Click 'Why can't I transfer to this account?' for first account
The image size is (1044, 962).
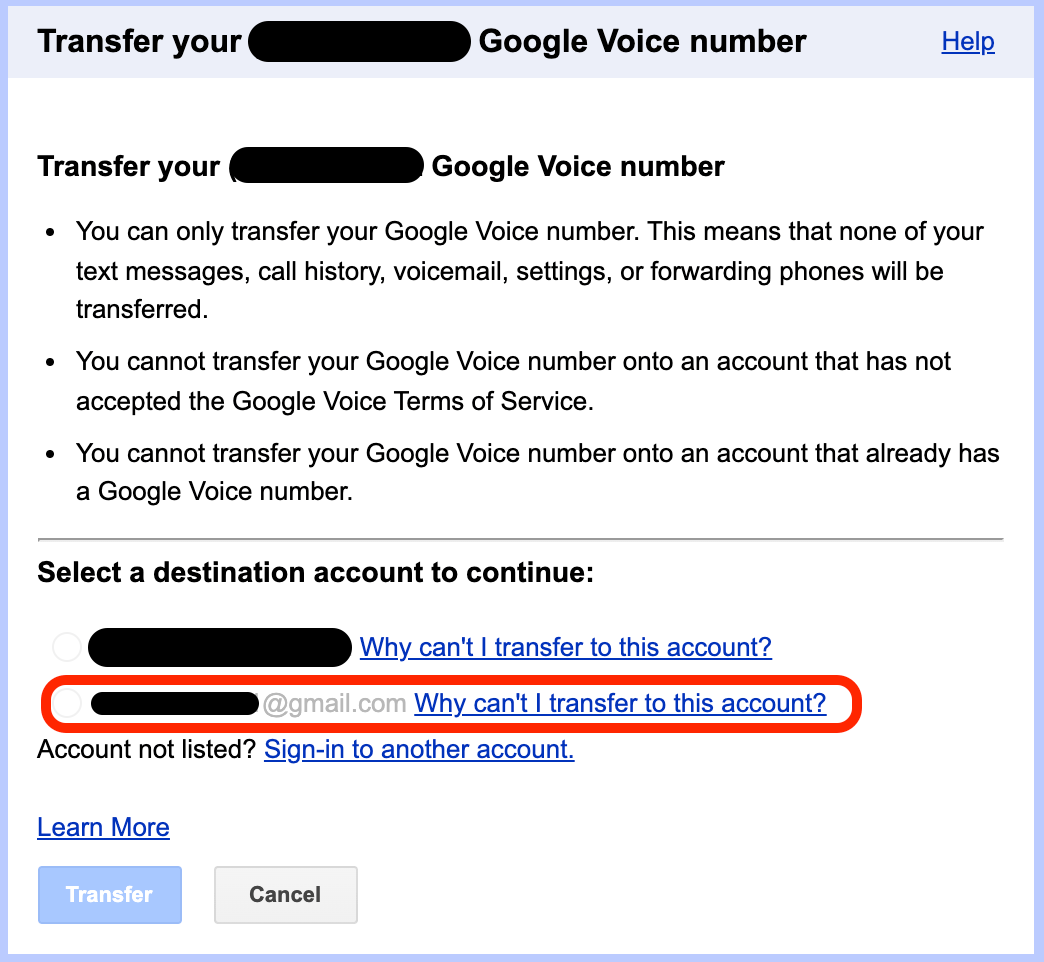(565, 647)
